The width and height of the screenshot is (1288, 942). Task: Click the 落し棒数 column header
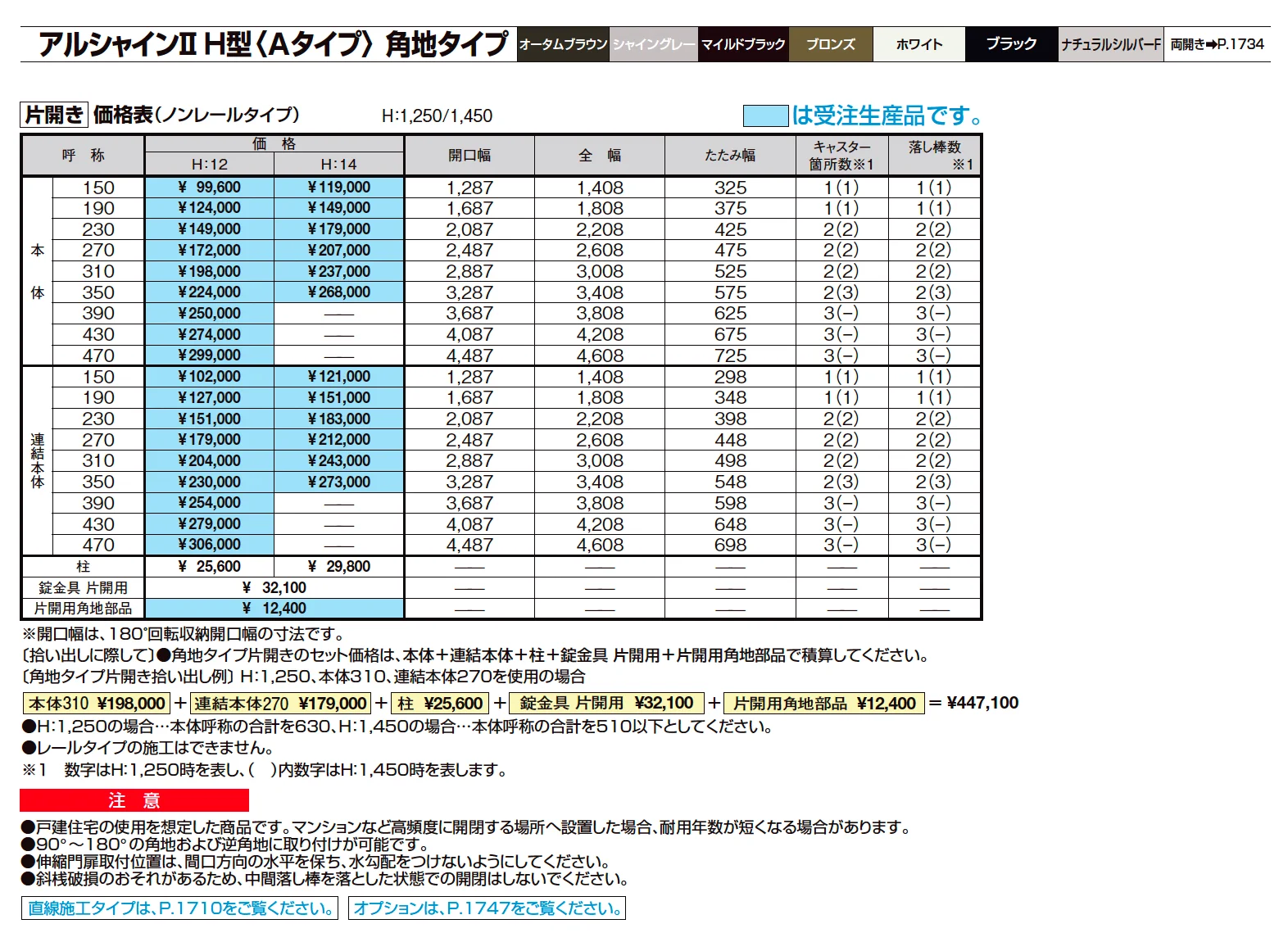click(934, 155)
